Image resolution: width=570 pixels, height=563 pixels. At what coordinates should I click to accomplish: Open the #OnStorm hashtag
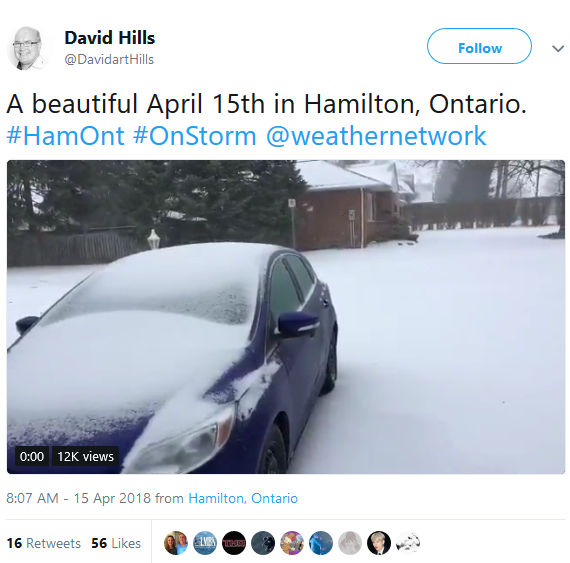pos(194,136)
